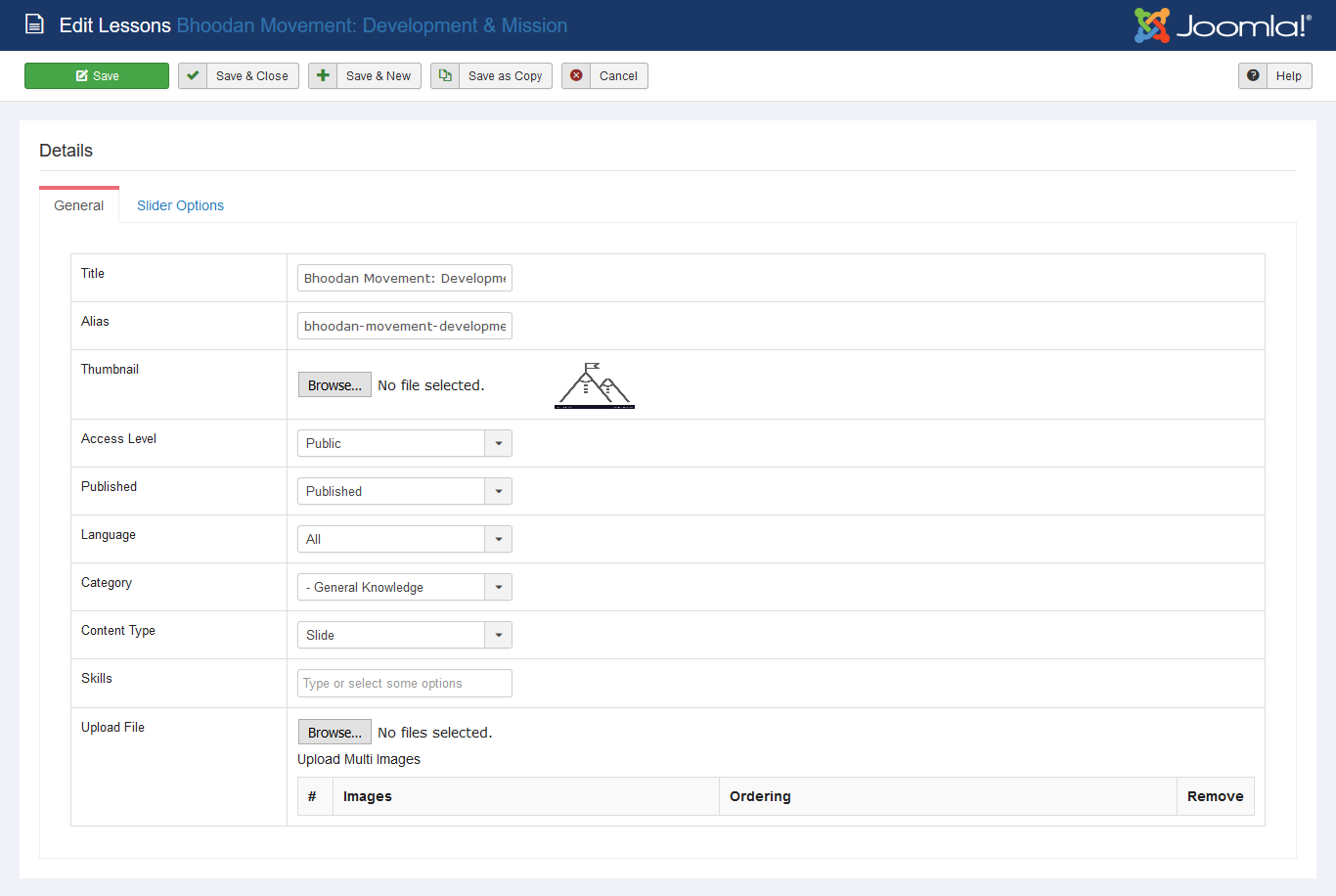Focus the Skills options input field
Image resolution: width=1336 pixels, height=896 pixels.
[x=404, y=684]
